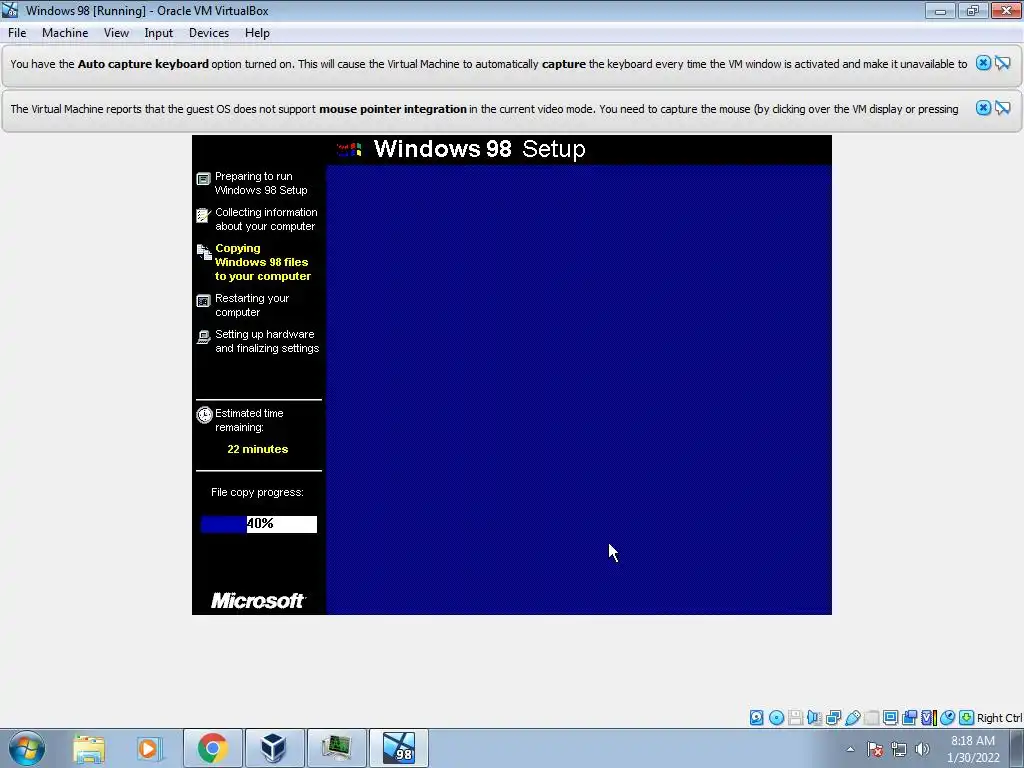This screenshot has height=768, width=1024.
Task: Dismiss the Auto capture keyboard notification
Action: coord(983,63)
